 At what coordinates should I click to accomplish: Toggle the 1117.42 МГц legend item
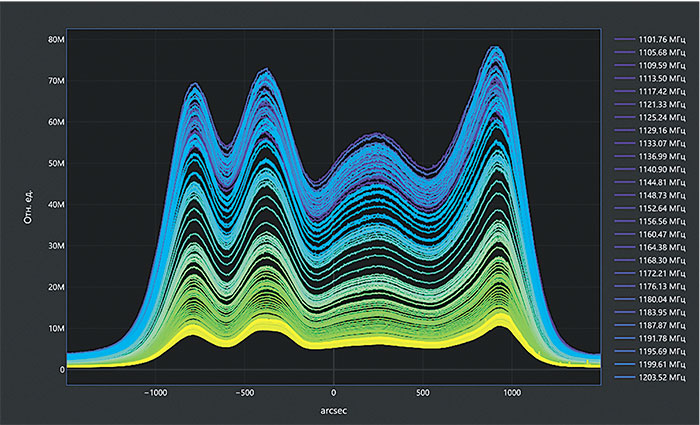pyautogui.click(x=660, y=92)
